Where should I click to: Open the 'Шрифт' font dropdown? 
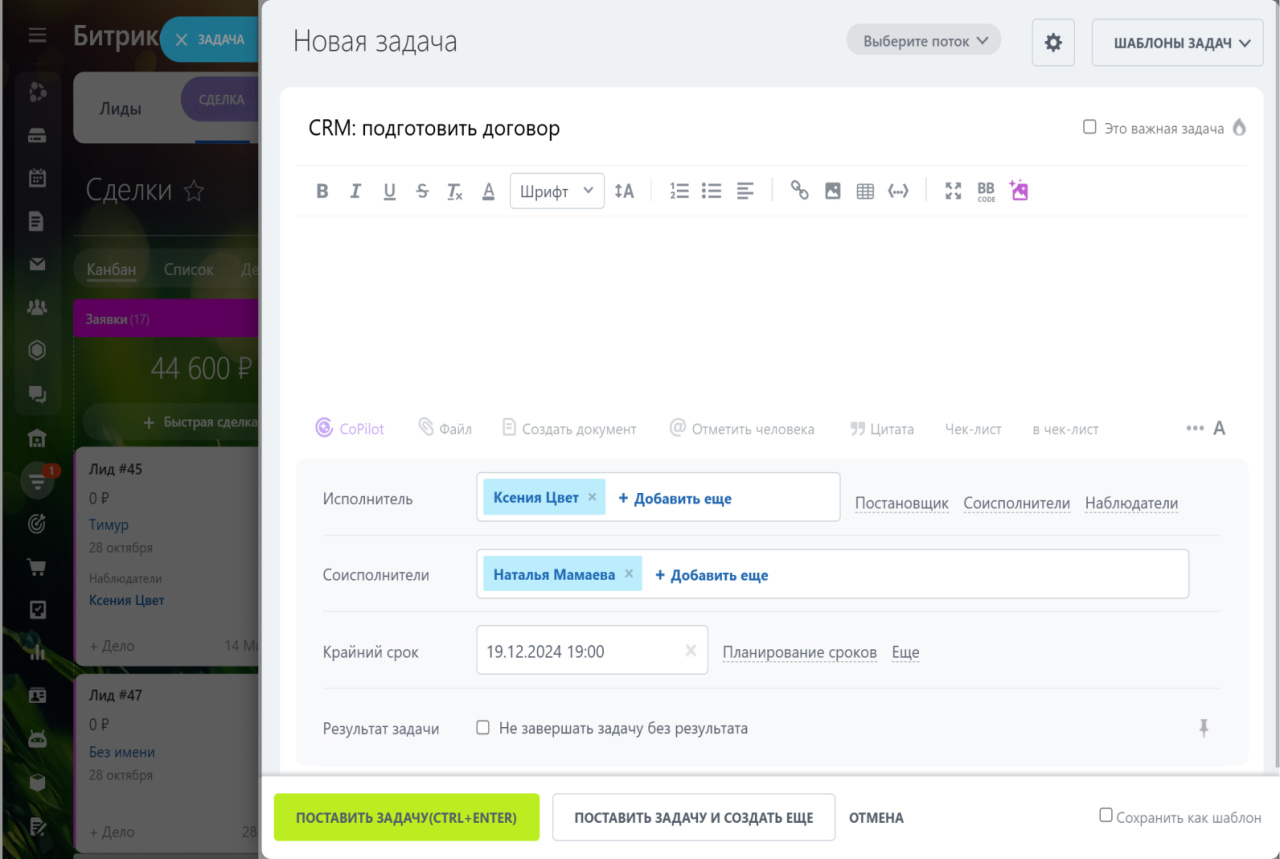tap(556, 191)
